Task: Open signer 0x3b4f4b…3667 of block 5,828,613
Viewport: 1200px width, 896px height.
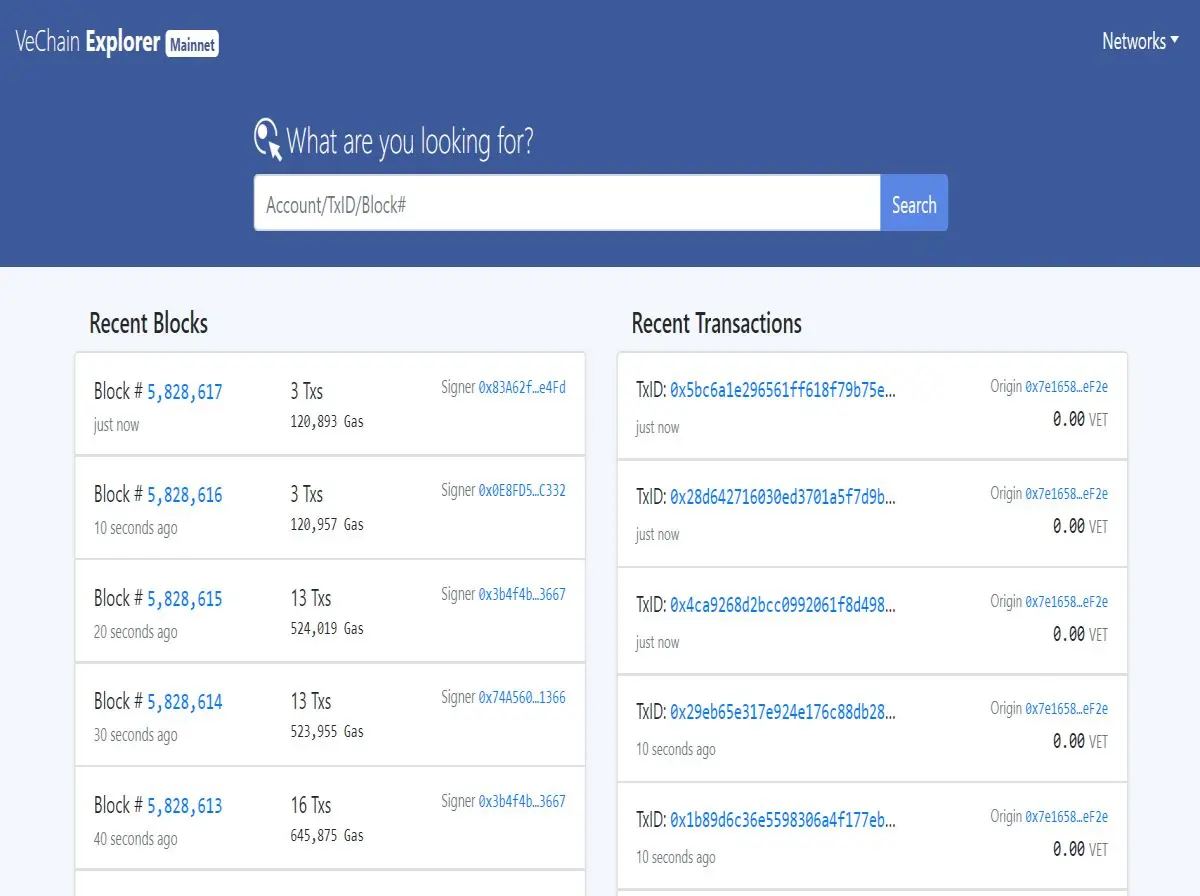Action: click(x=522, y=801)
